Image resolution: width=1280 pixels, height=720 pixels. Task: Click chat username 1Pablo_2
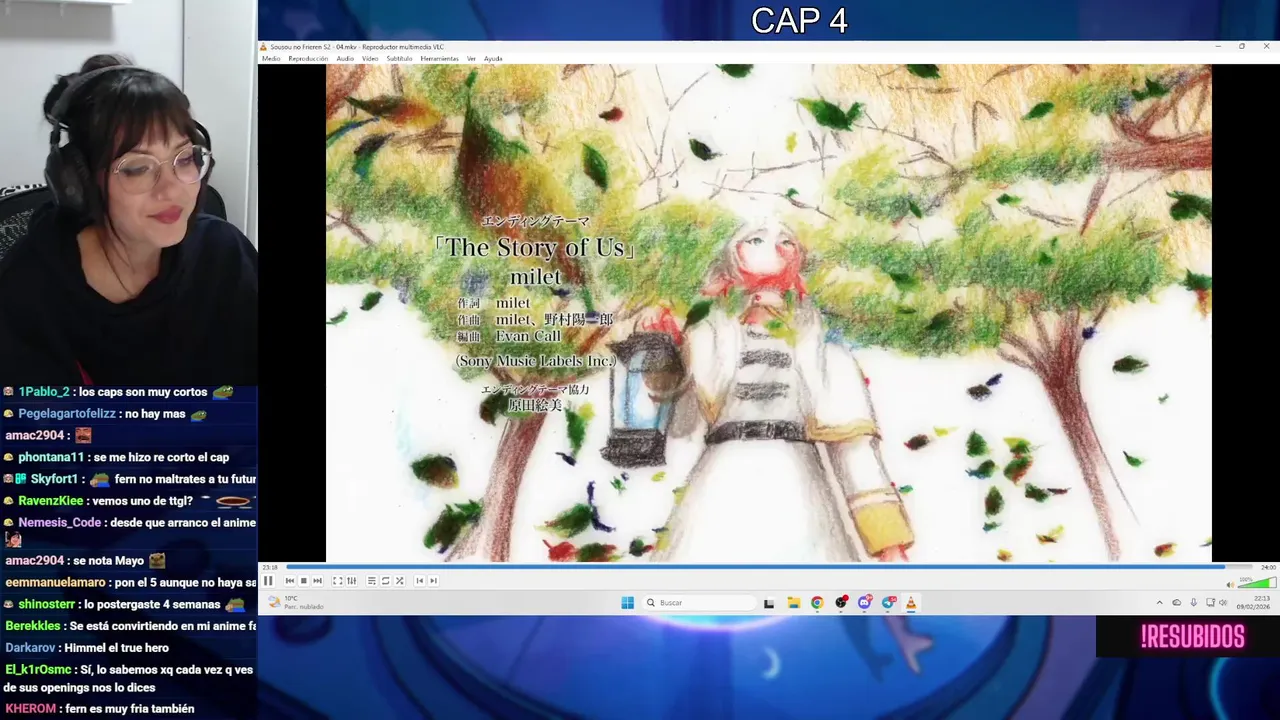tap(44, 392)
